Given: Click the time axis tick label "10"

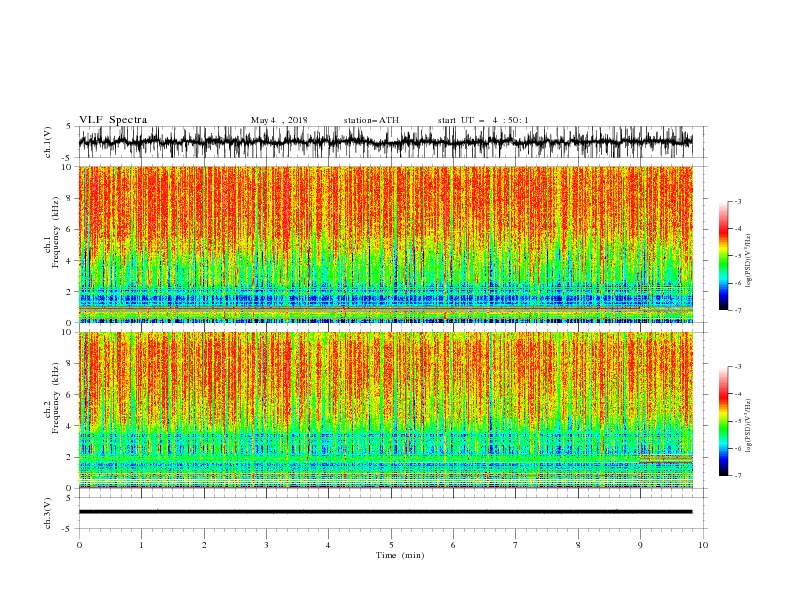Looking at the screenshot, I should tap(703, 545).
